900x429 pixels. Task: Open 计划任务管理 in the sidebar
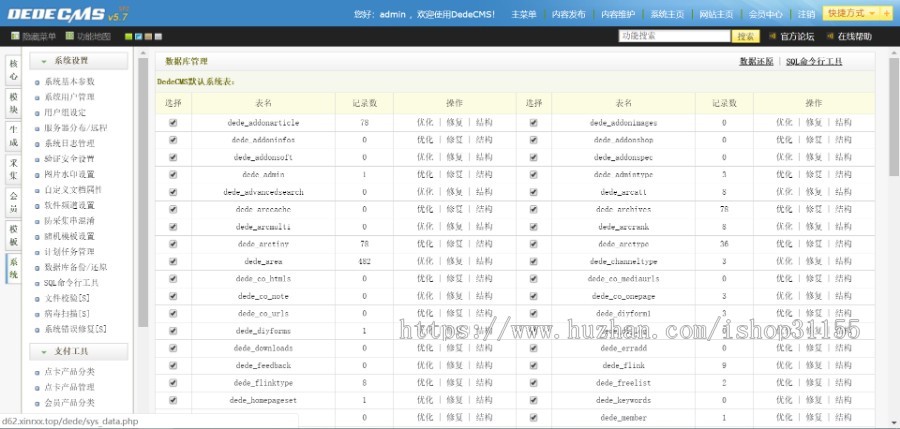(69, 252)
